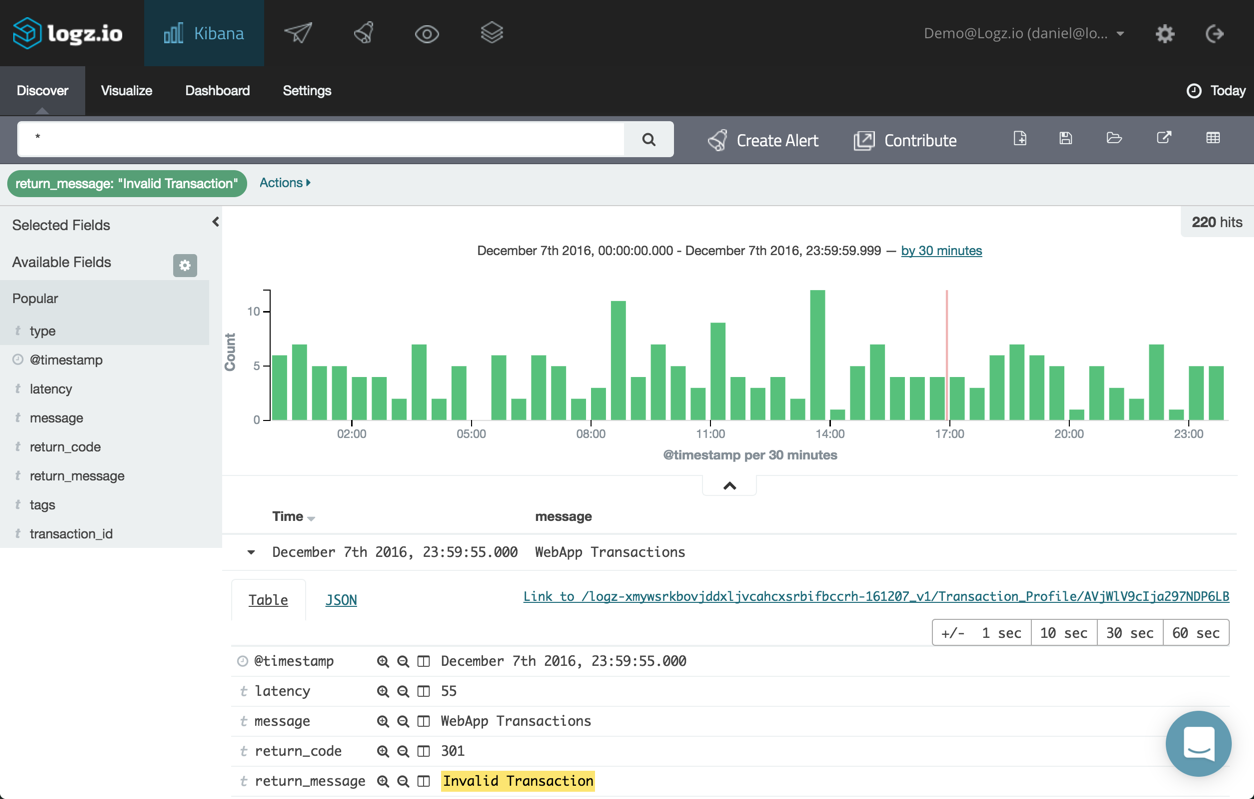The image size is (1254, 799).
Task: Click the Create Alert button
Action: (x=763, y=140)
